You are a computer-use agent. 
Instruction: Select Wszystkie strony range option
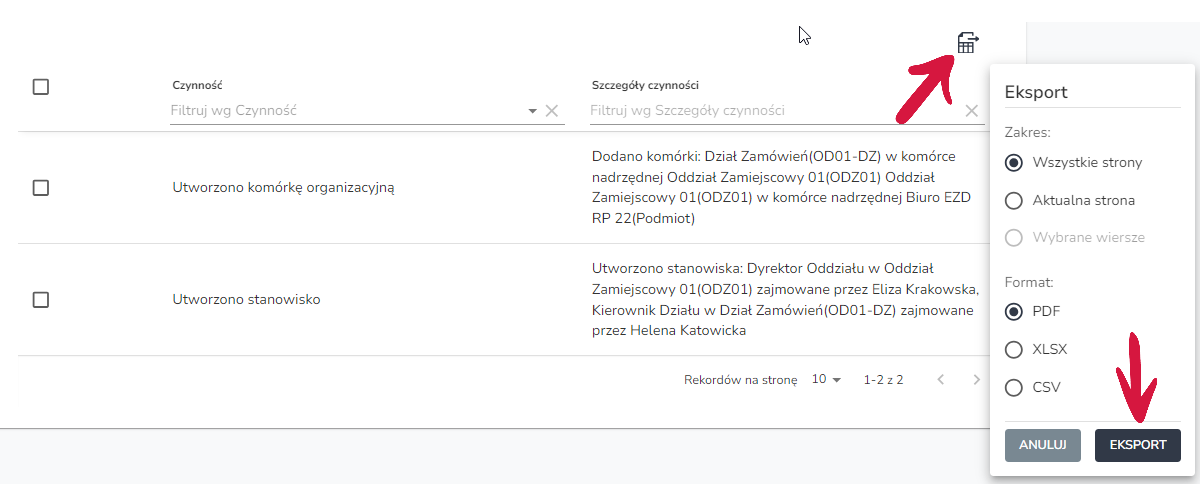1014,162
